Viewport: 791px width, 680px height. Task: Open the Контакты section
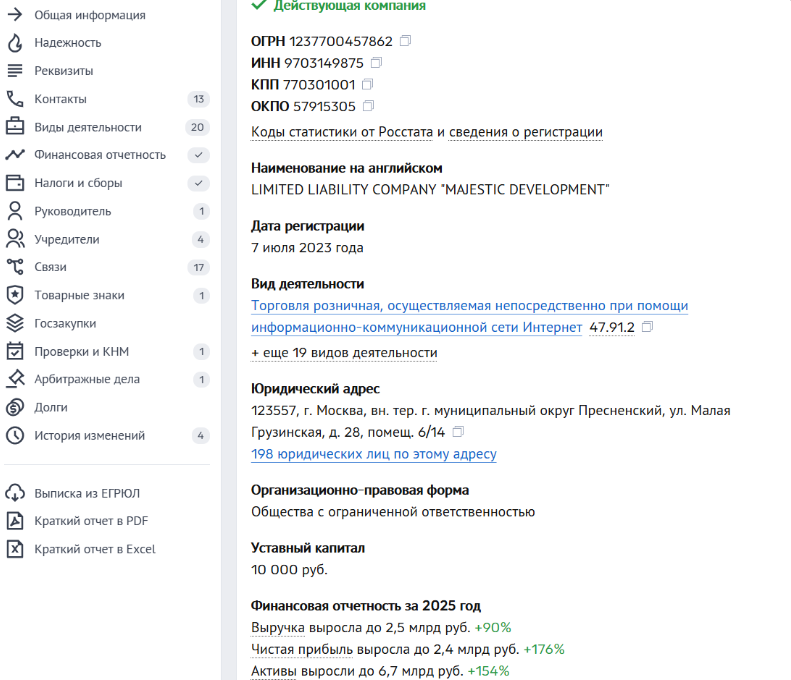pos(61,99)
